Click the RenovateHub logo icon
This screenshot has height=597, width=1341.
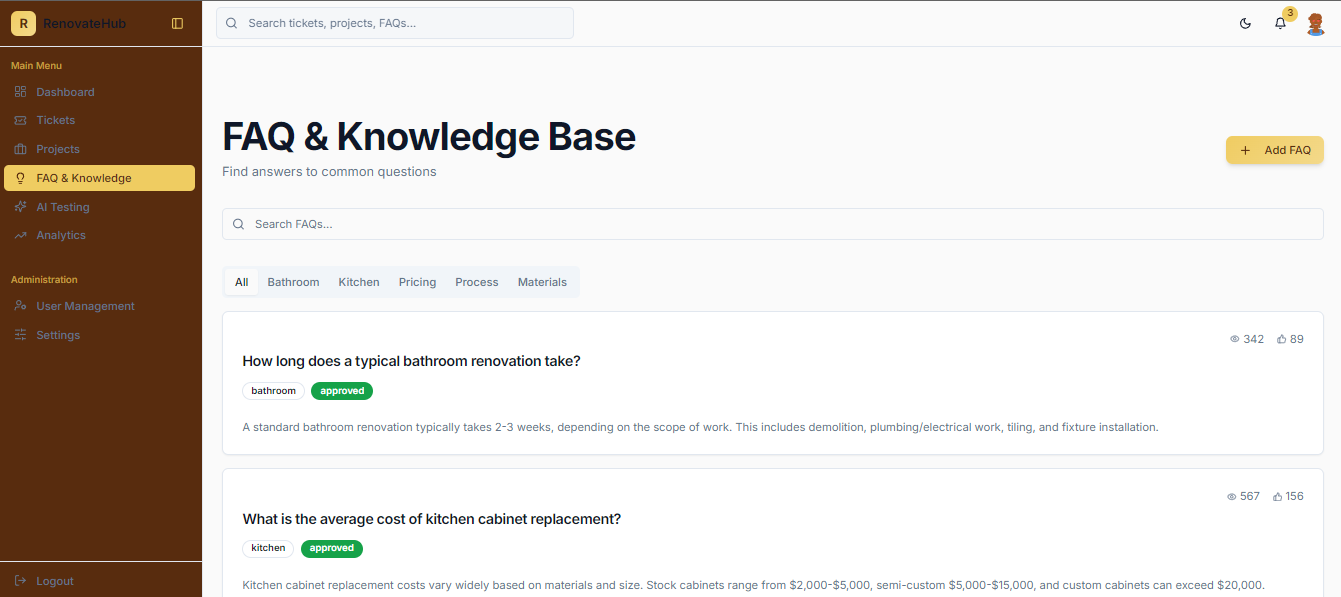[23, 23]
